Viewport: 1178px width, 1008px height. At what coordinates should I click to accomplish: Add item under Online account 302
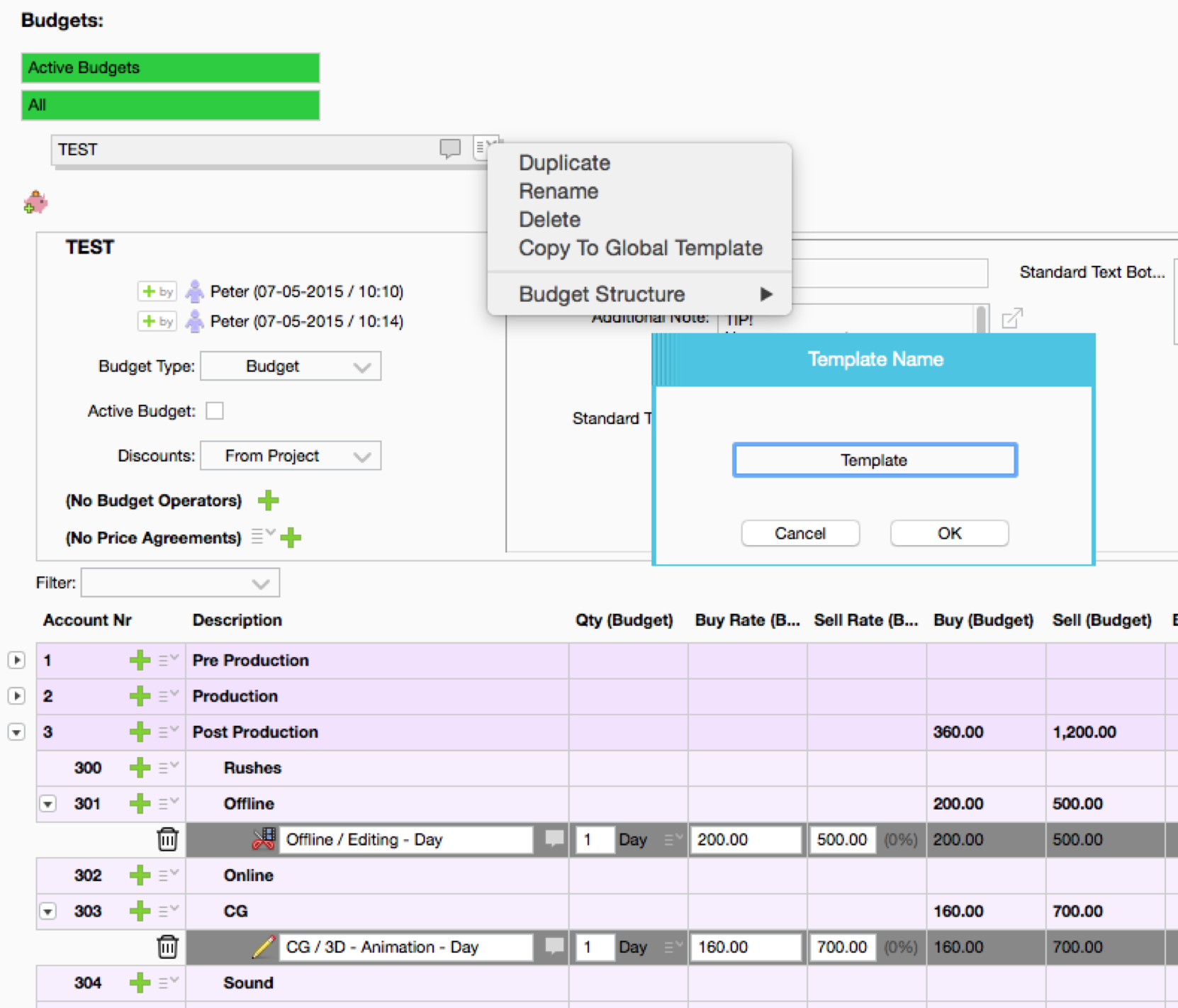tap(140, 875)
